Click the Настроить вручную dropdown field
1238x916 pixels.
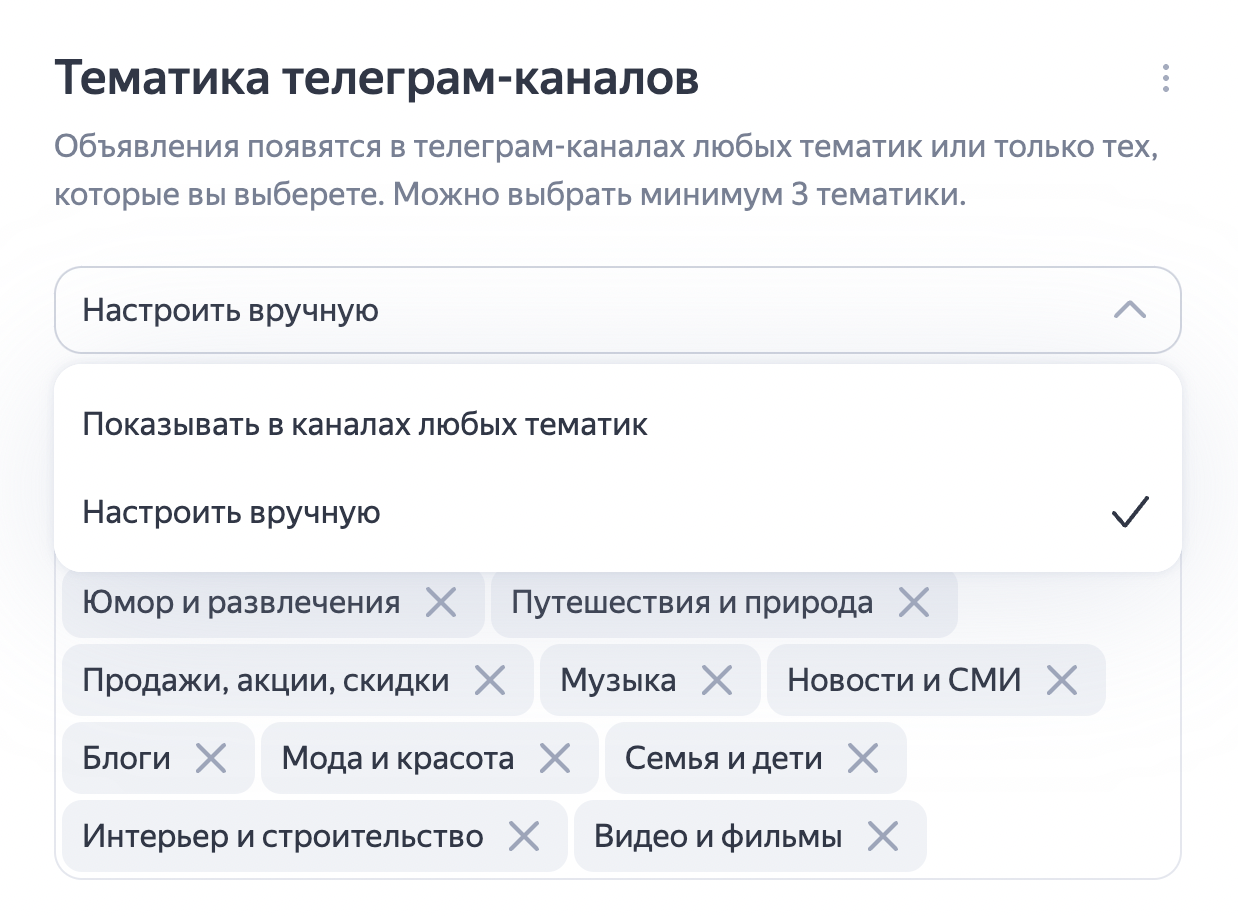tap(618, 310)
